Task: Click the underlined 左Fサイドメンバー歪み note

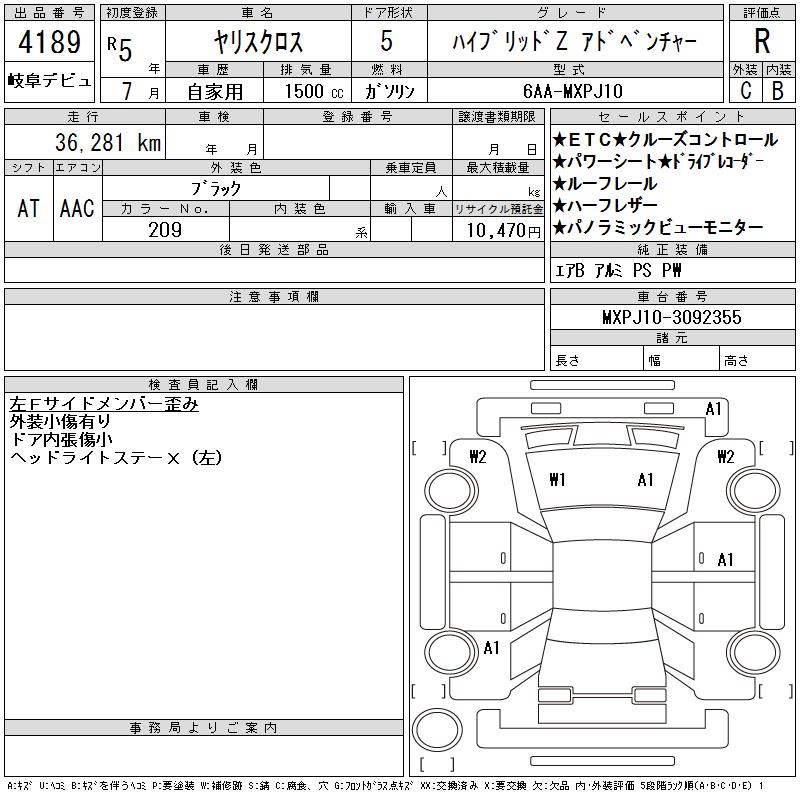Action: click(x=104, y=404)
